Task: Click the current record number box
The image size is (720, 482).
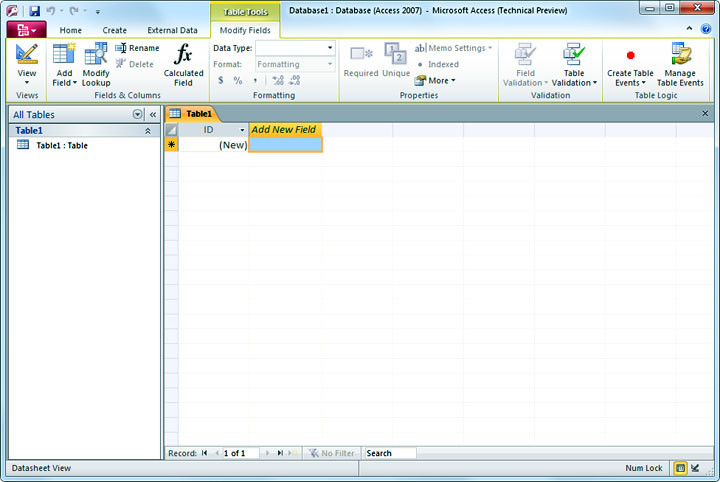Action: pos(241,453)
